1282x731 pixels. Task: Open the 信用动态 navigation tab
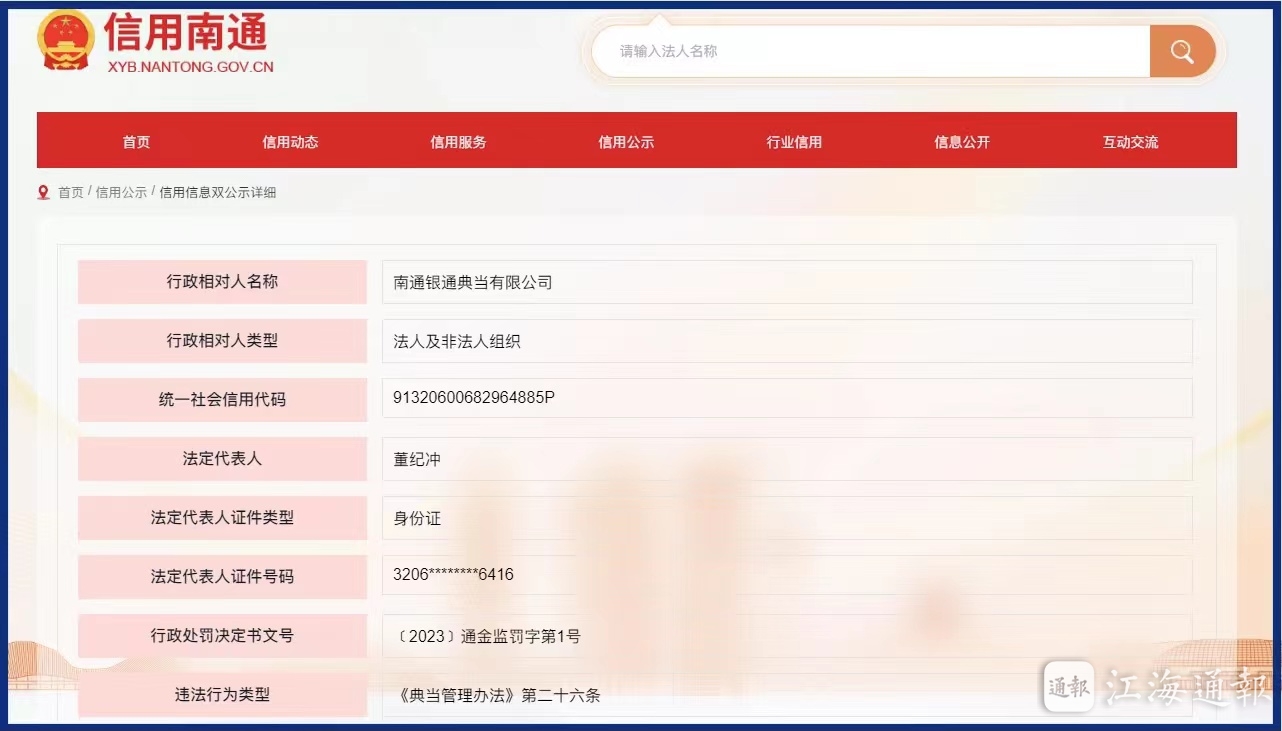point(290,142)
